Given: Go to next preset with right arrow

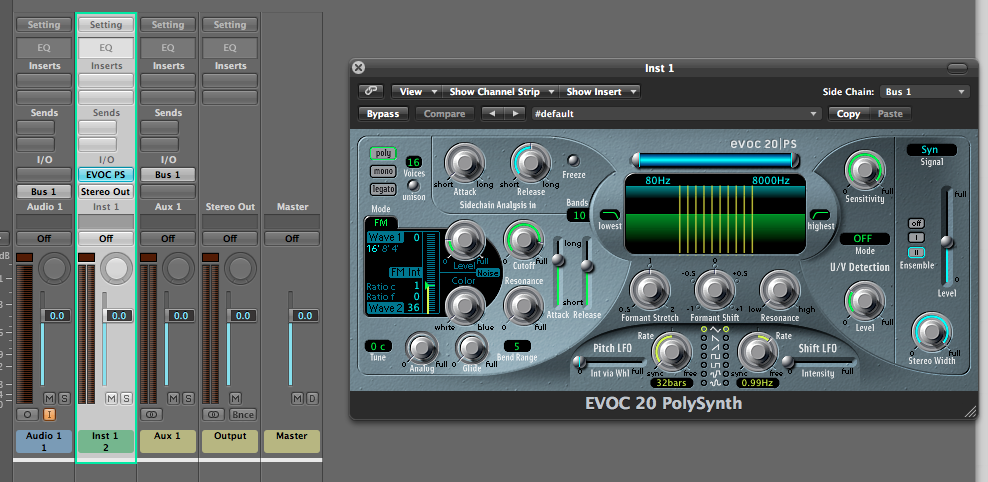Looking at the screenshot, I should tap(514, 113).
